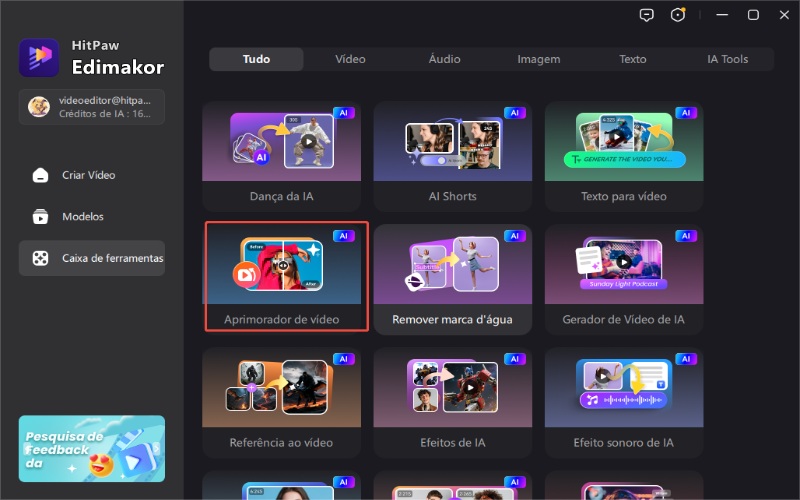Screen dimensions: 800x500
Task: Click AI badge on Remover marca d'água card
Action: coord(514,236)
